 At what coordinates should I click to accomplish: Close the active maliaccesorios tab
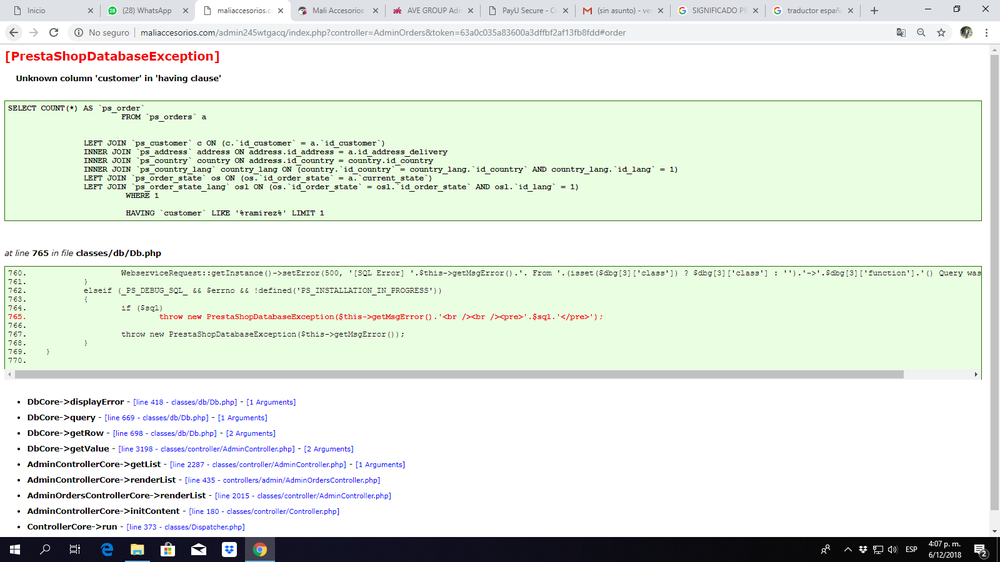pyautogui.click(x=281, y=11)
